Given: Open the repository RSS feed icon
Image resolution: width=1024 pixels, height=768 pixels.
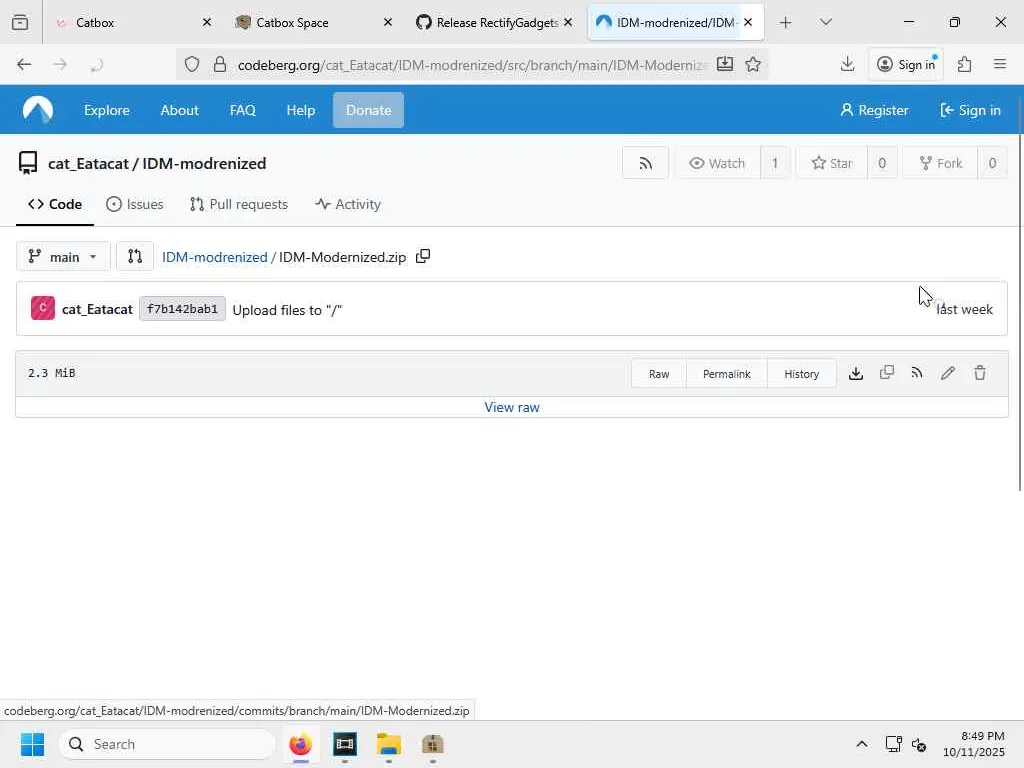Looking at the screenshot, I should click(645, 163).
